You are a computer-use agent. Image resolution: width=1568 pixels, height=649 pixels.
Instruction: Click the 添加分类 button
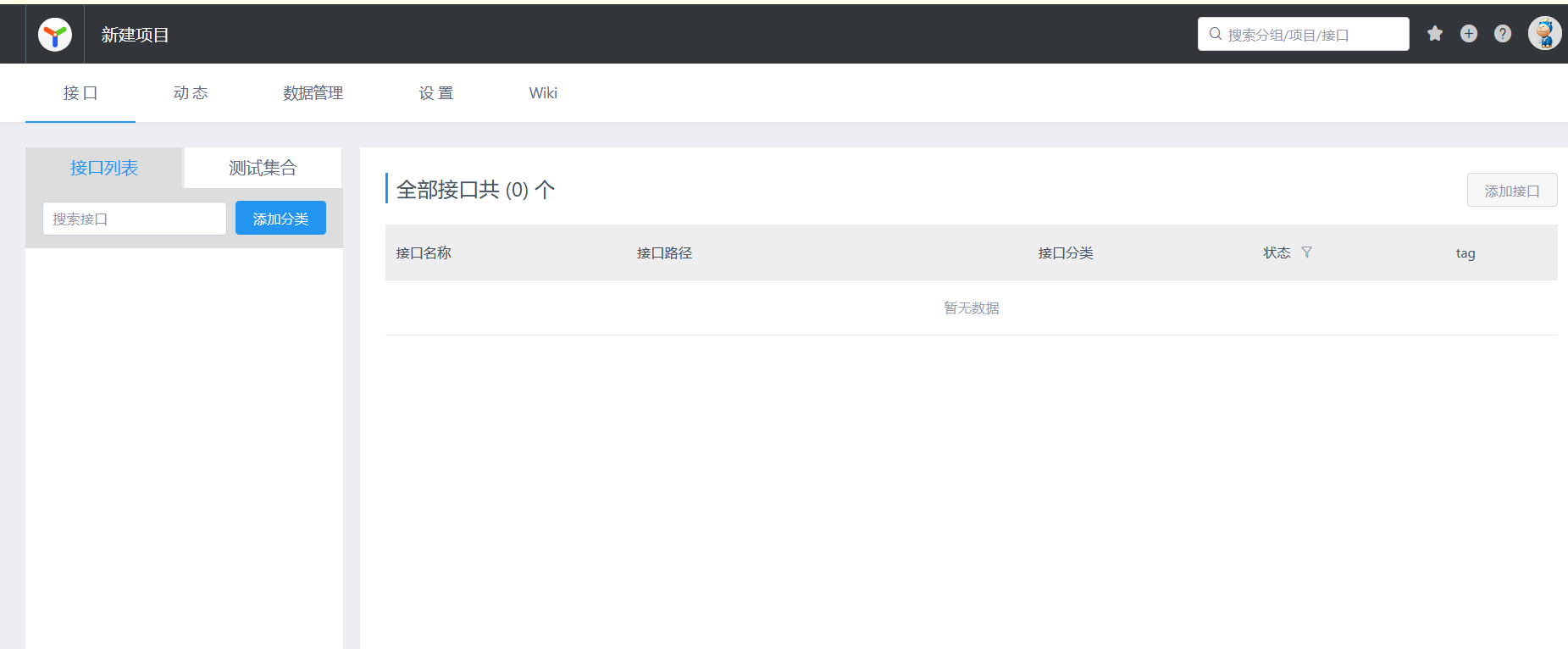point(280,219)
